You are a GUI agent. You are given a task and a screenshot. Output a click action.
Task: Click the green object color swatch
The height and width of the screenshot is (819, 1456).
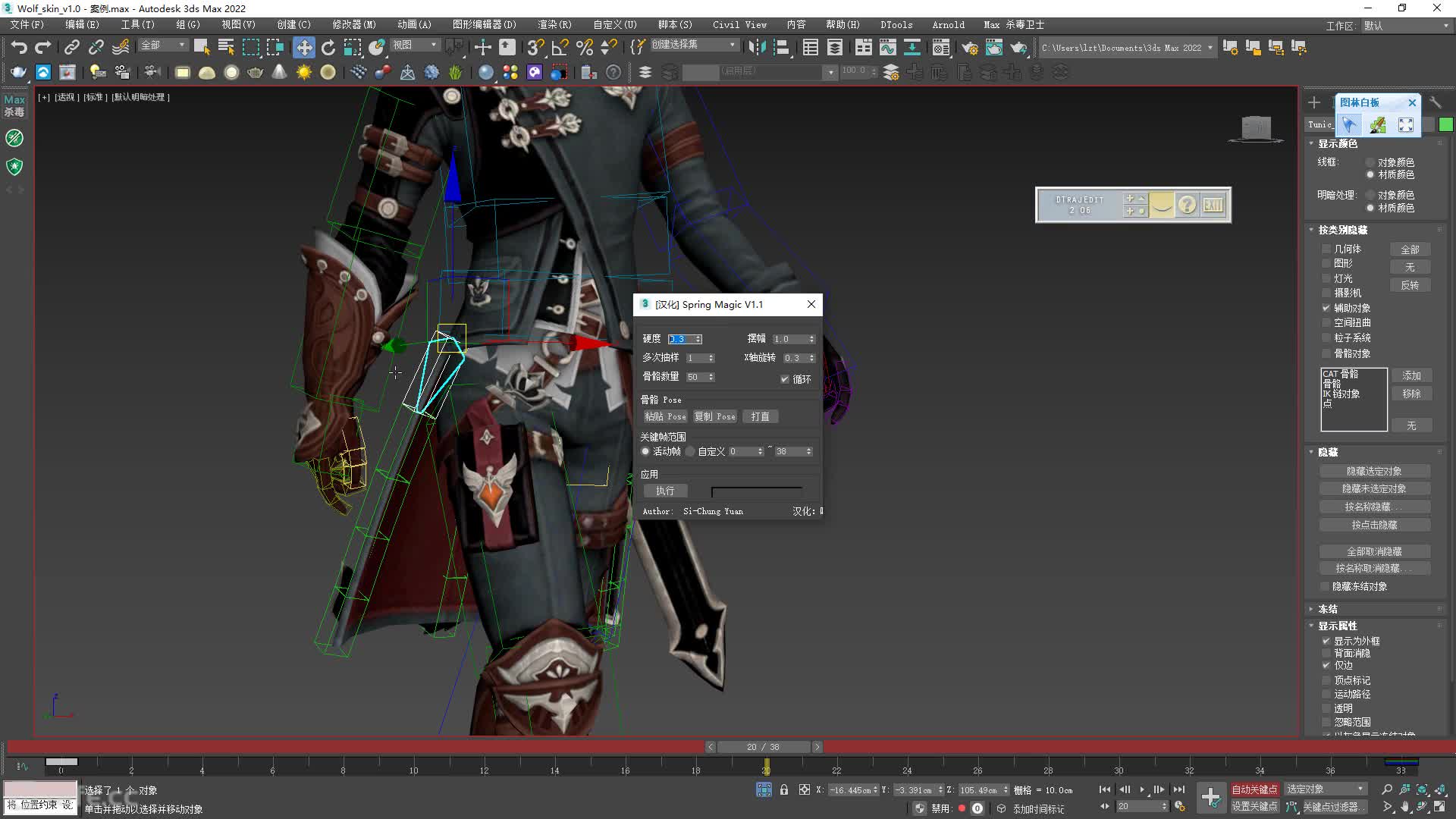(1445, 125)
